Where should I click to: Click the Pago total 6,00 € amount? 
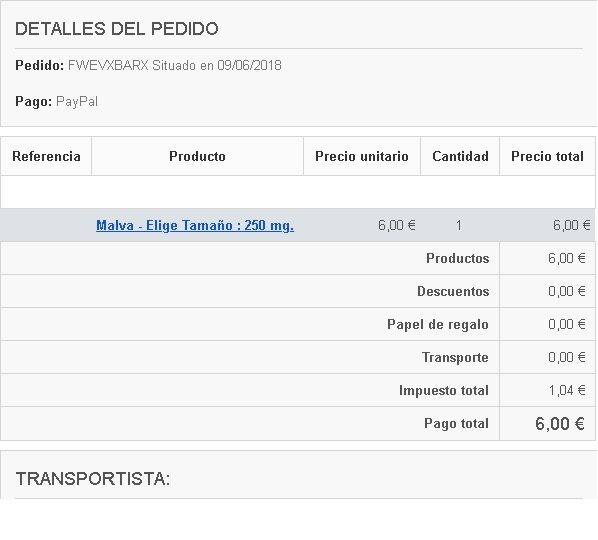[560, 423]
